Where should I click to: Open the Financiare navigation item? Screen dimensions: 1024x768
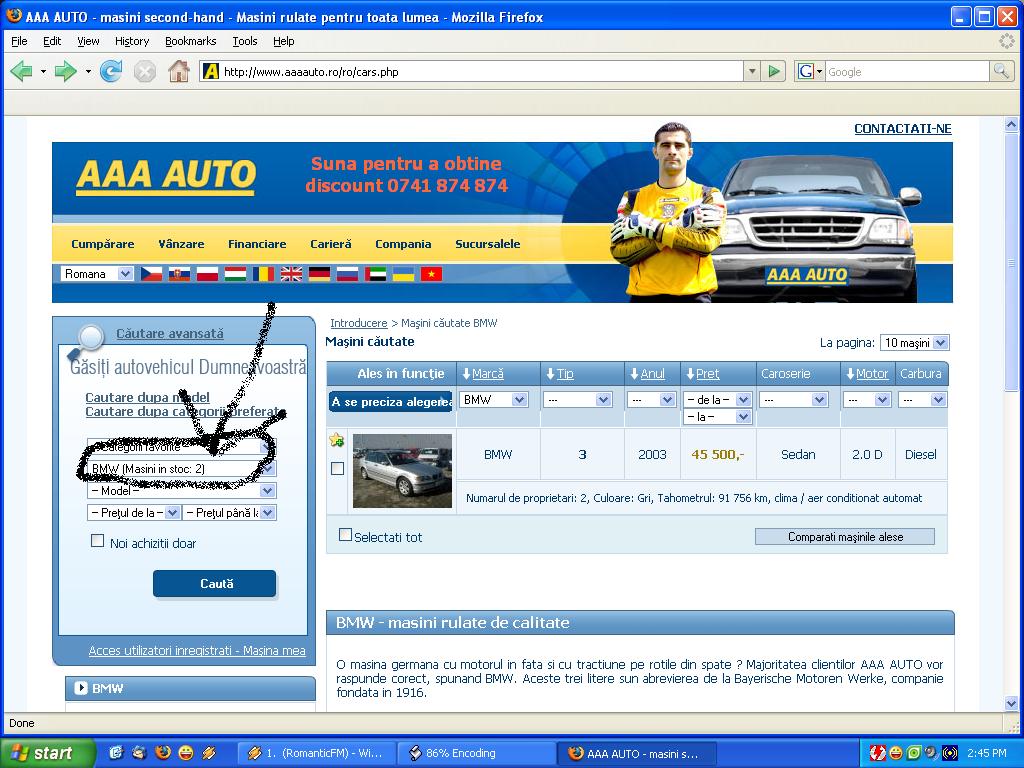tap(257, 244)
